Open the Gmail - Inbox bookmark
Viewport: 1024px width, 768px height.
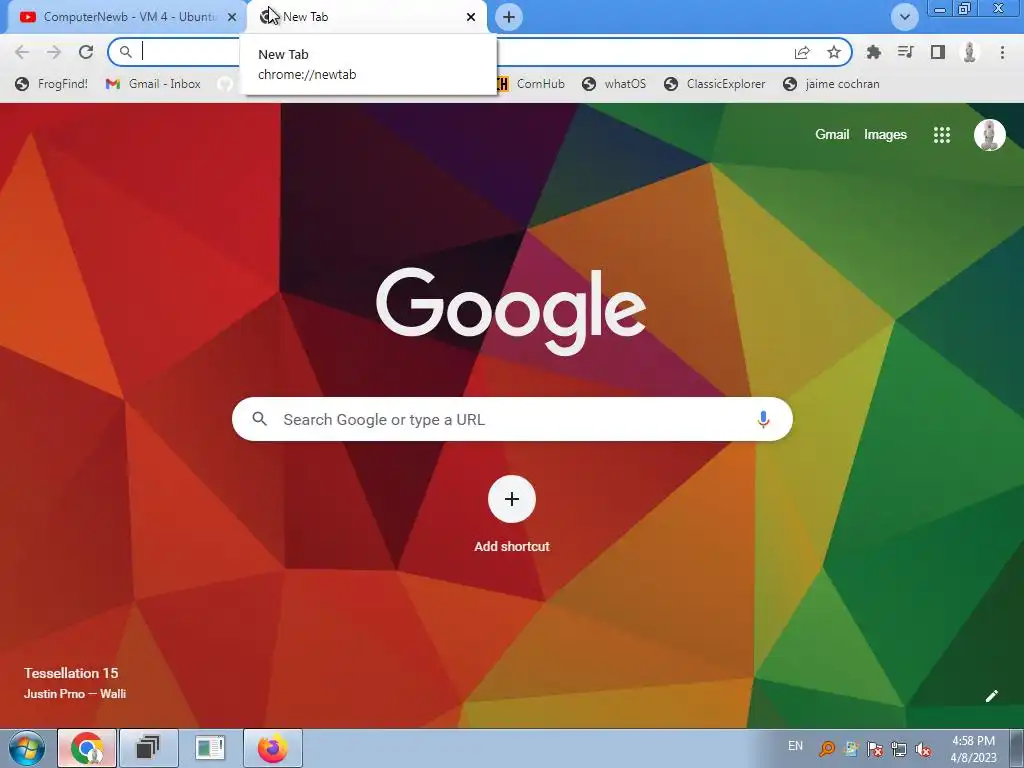[153, 84]
